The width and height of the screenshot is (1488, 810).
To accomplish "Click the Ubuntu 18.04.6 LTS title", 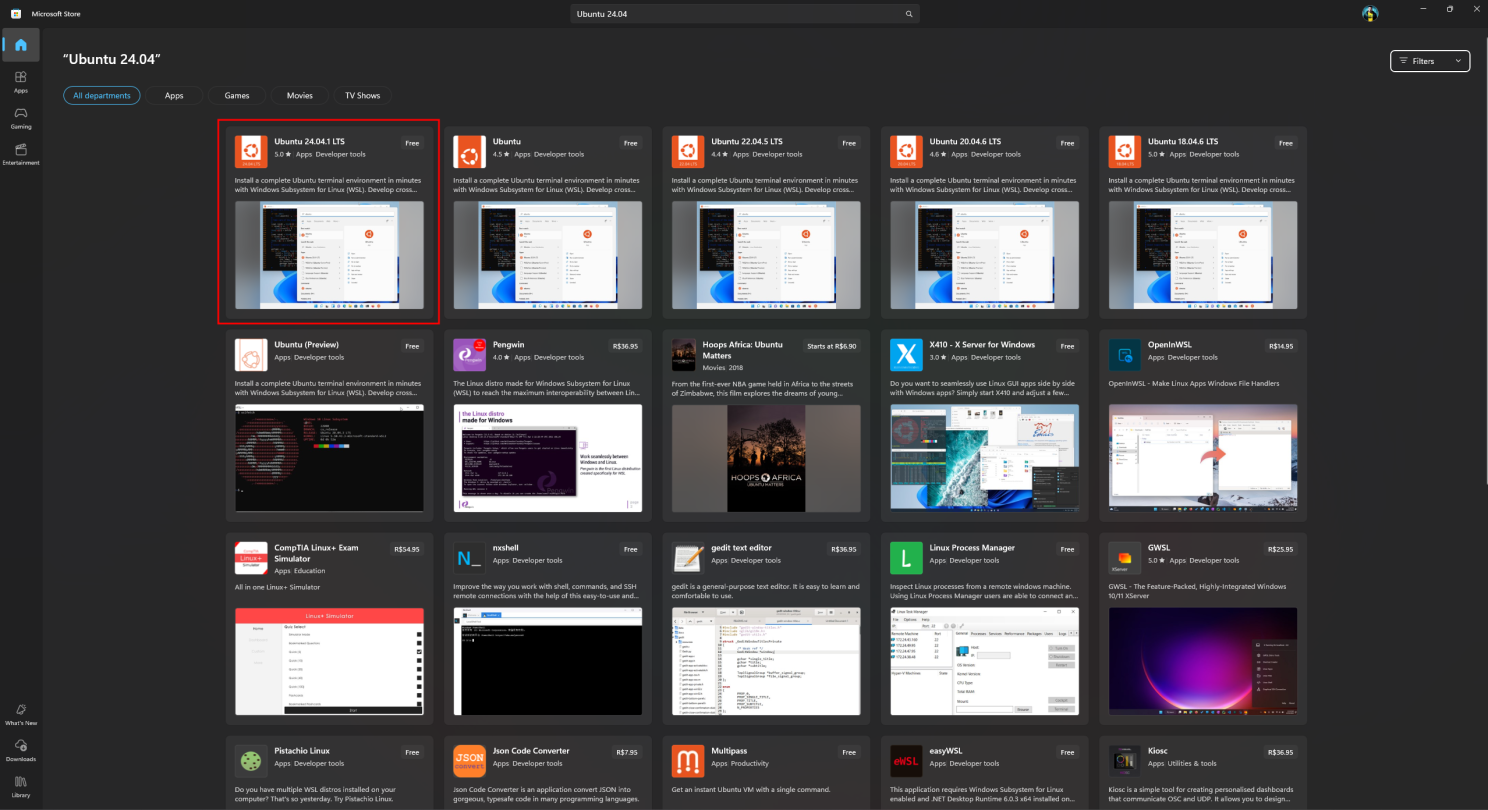I will point(1184,142).
